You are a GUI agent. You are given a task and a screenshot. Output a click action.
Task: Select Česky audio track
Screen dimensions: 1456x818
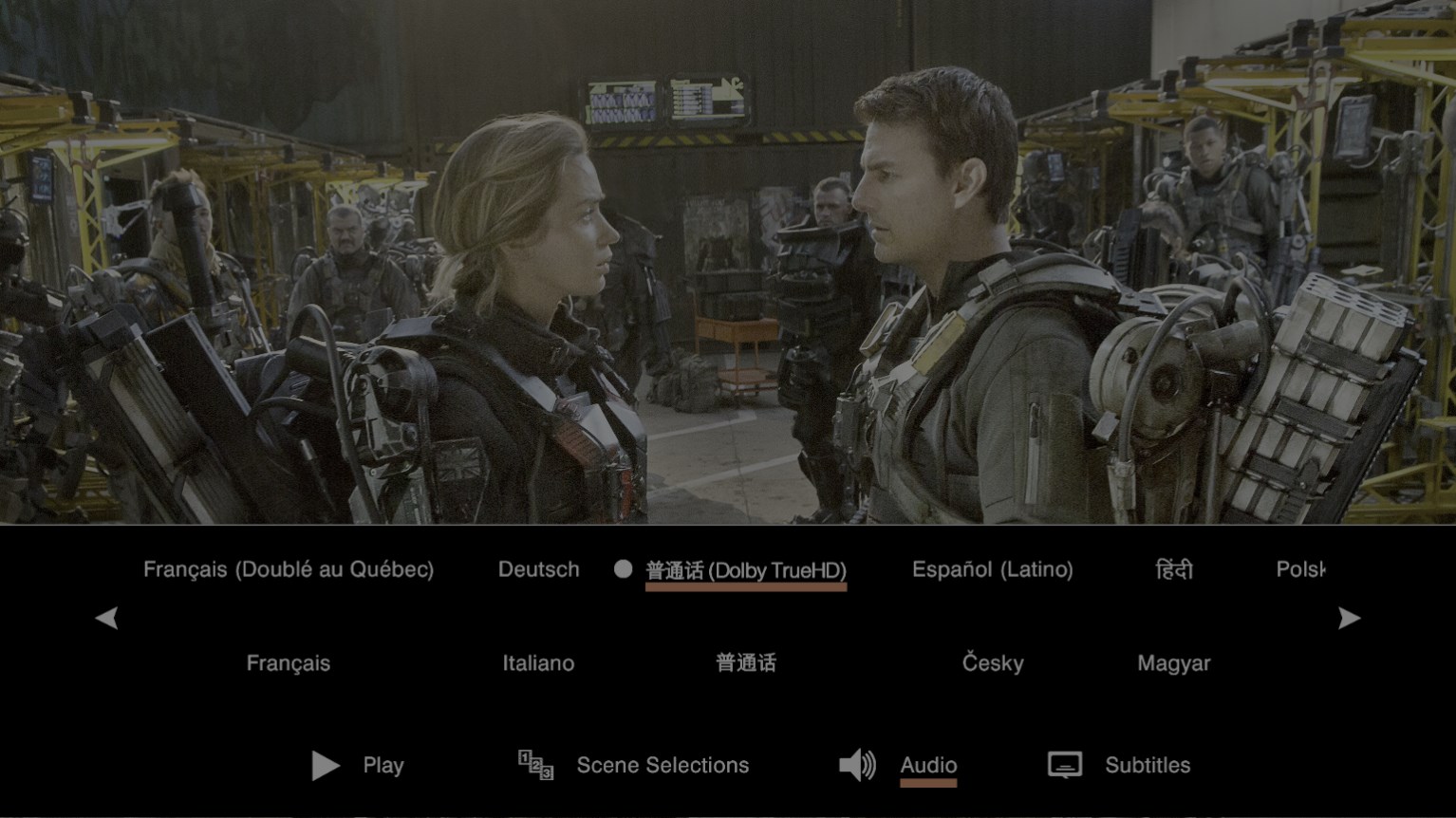(993, 662)
